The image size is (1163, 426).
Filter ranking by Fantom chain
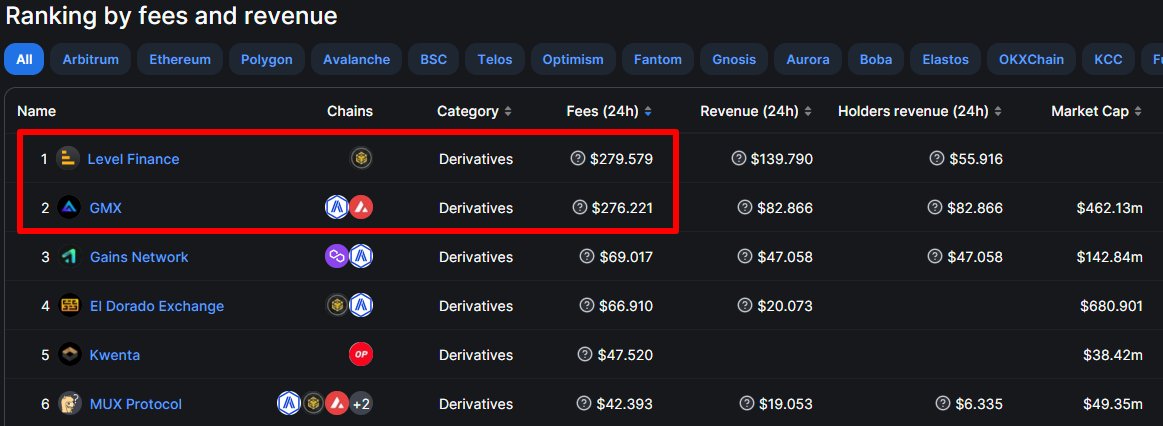(658, 59)
